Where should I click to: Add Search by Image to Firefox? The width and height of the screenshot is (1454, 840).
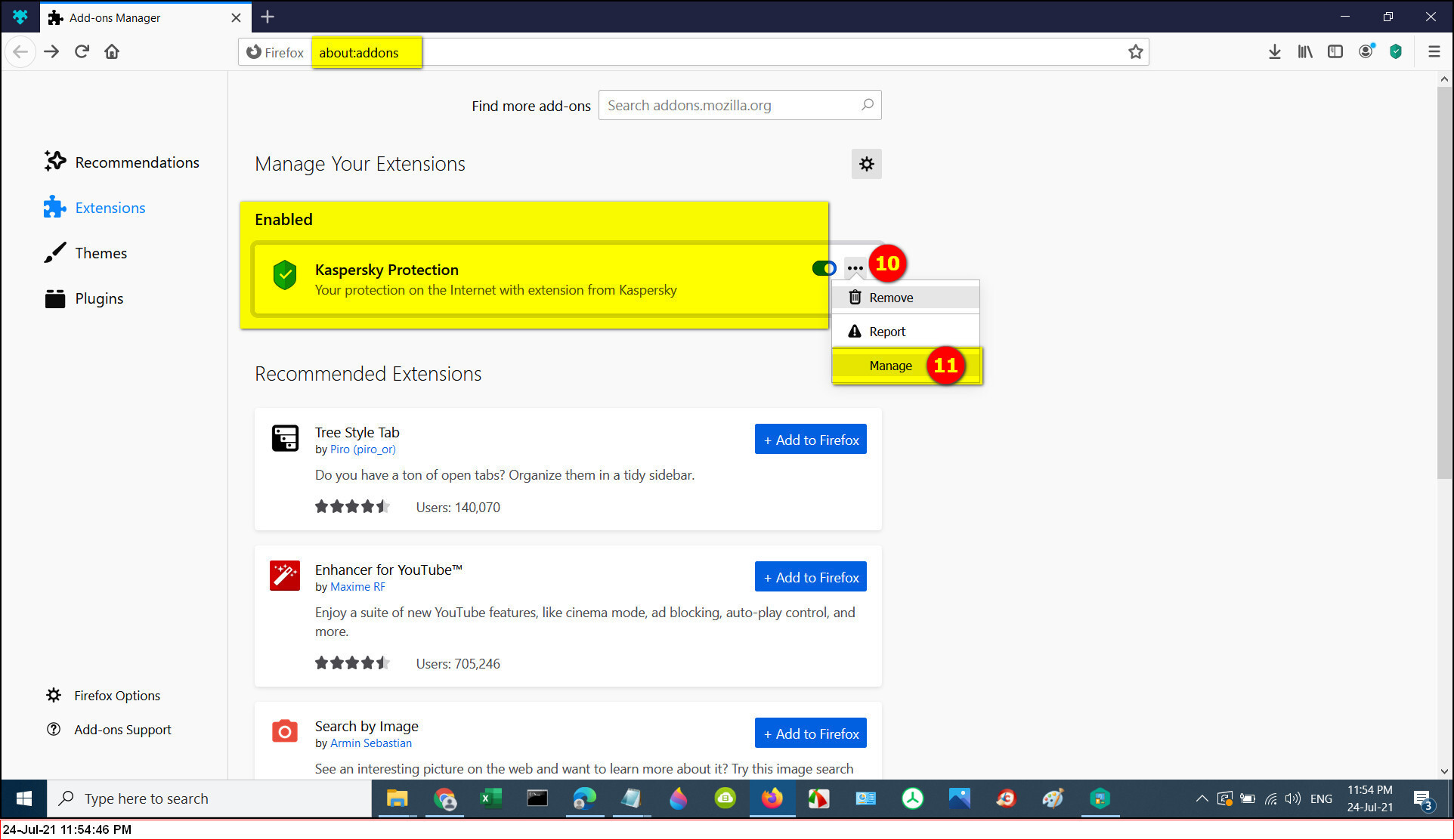pyautogui.click(x=811, y=733)
